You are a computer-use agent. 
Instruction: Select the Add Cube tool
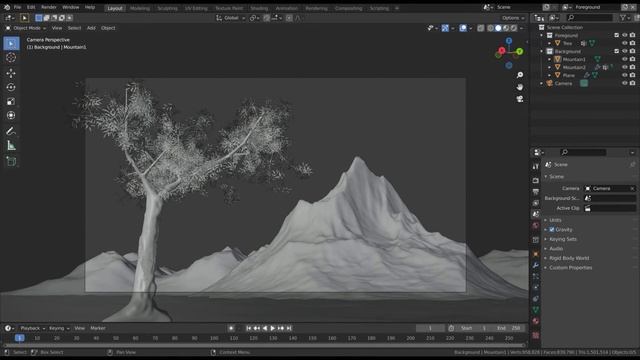coord(11,161)
